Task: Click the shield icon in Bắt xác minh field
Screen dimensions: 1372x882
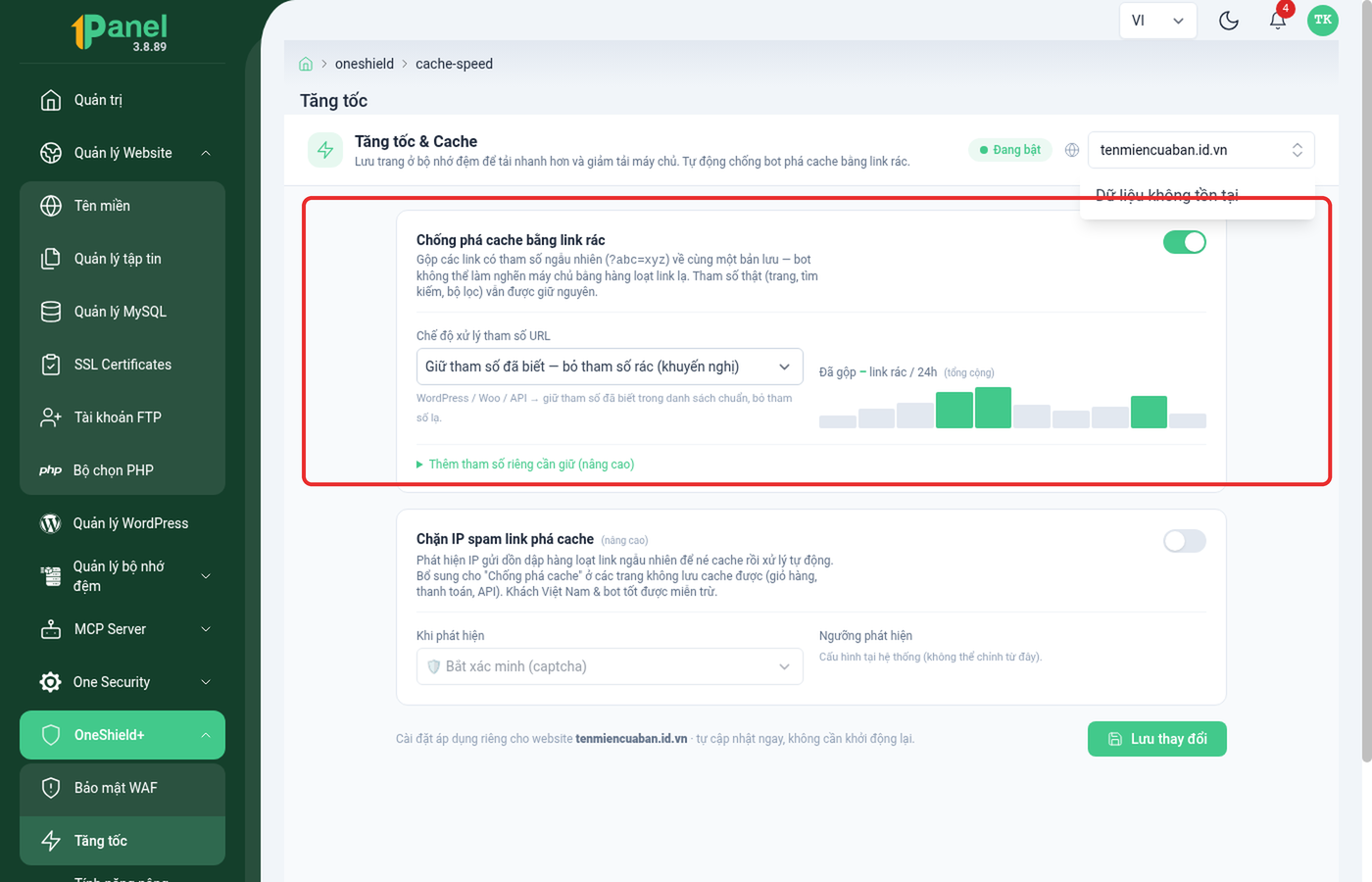Action: [x=434, y=666]
